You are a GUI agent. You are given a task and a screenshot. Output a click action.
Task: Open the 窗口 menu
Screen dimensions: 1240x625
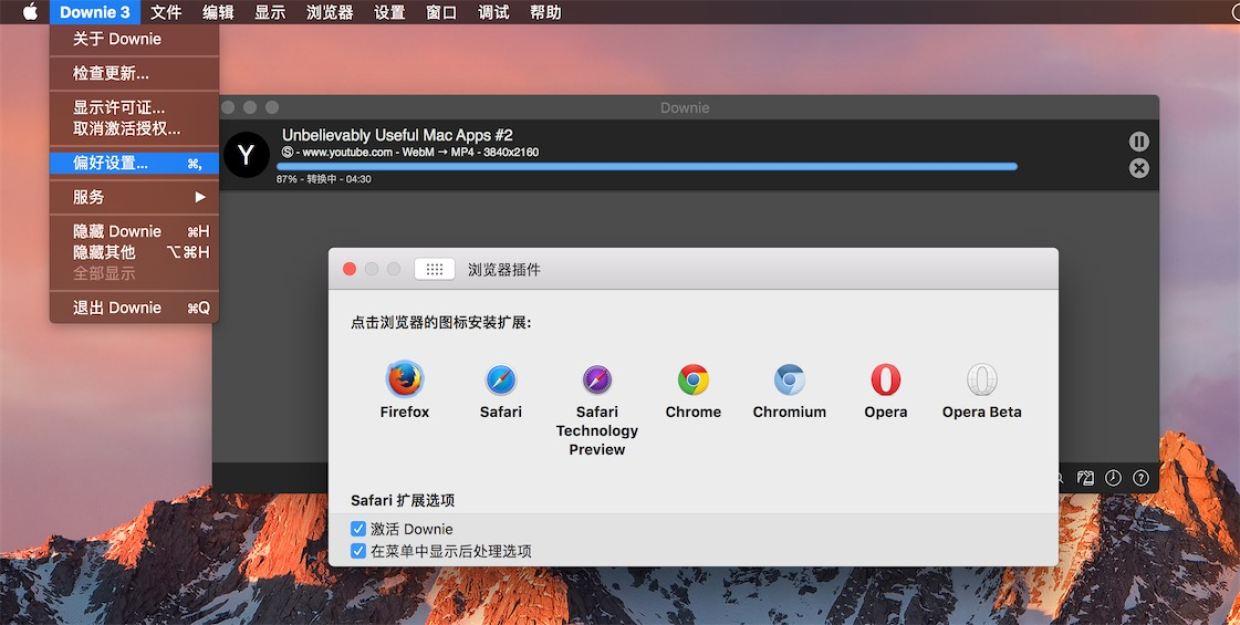(442, 12)
